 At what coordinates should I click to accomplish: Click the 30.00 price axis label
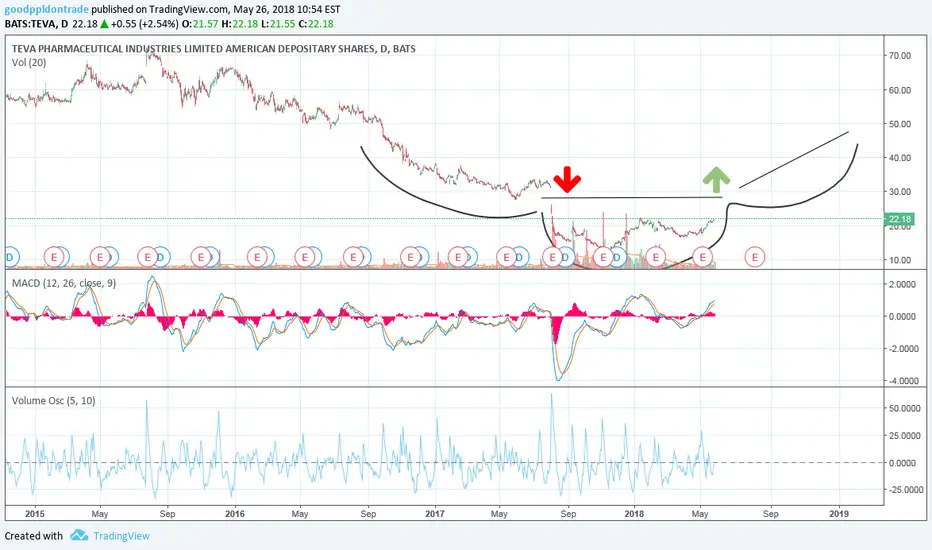(x=900, y=191)
